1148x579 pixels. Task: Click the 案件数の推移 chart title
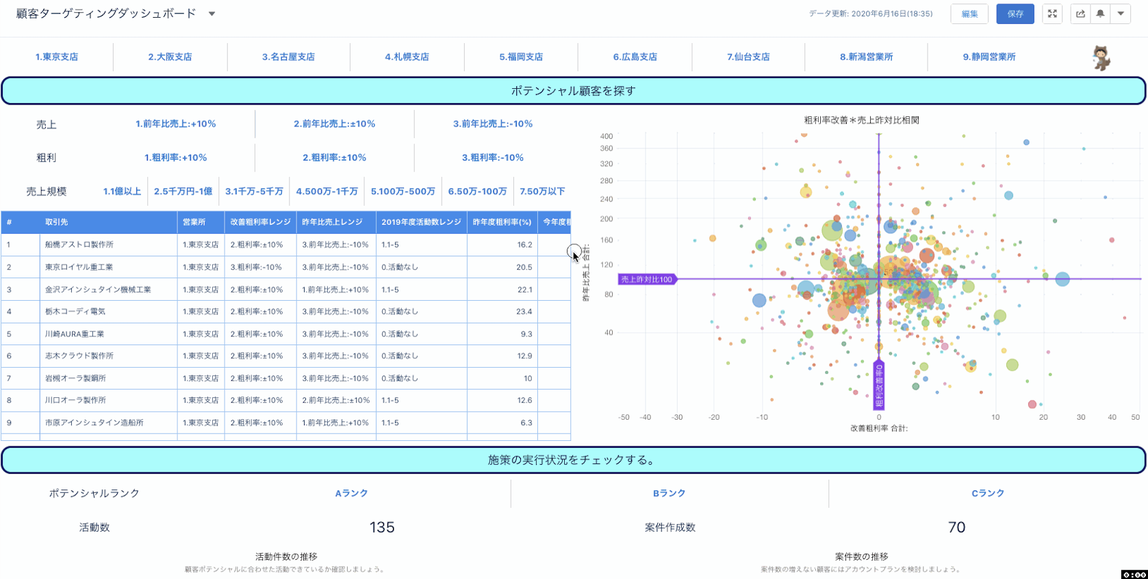pyautogui.click(x=861, y=556)
